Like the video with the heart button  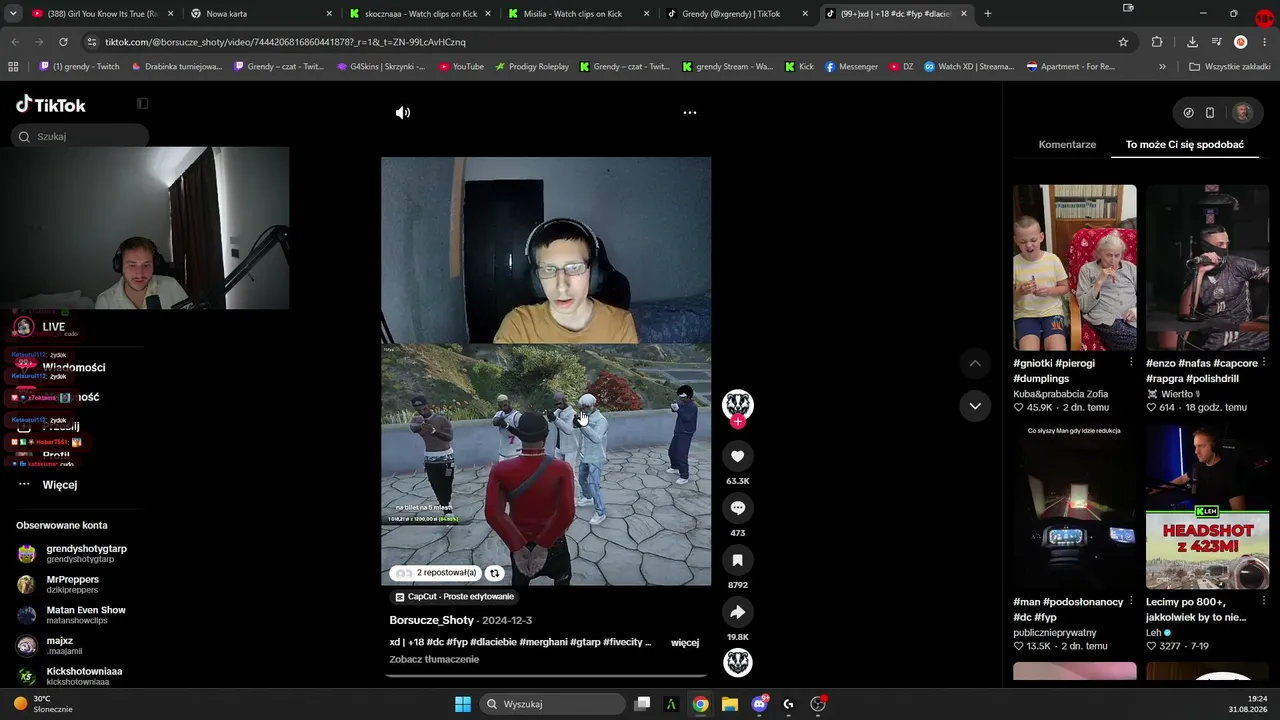(738, 456)
